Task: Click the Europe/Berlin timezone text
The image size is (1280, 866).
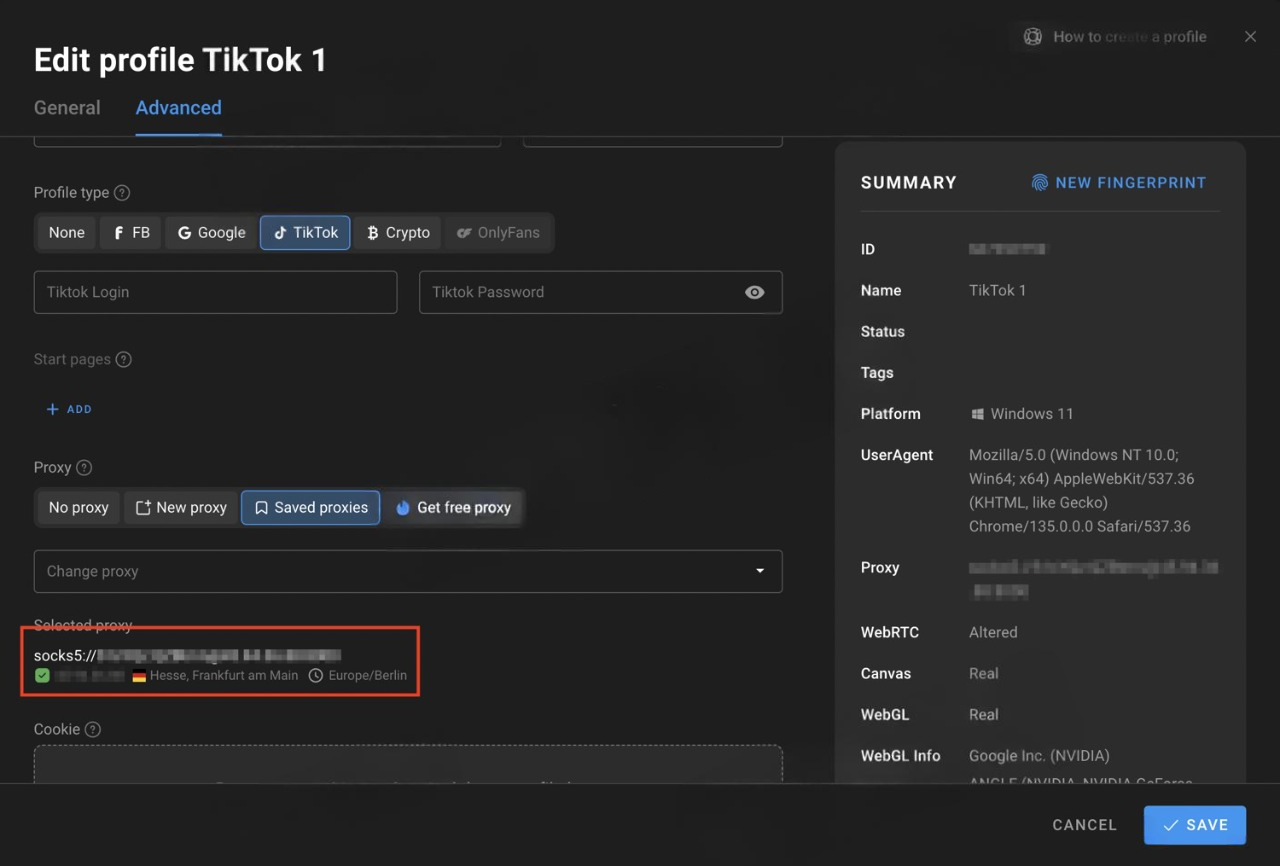Action: [368, 676]
